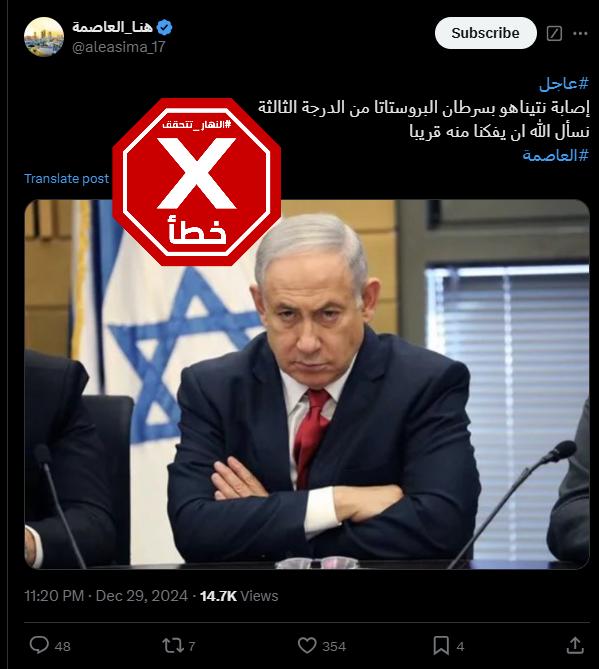Viewport: 599px width, 669px height.
Task: Open the Grok explain-post icon
Action: click(x=554, y=33)
